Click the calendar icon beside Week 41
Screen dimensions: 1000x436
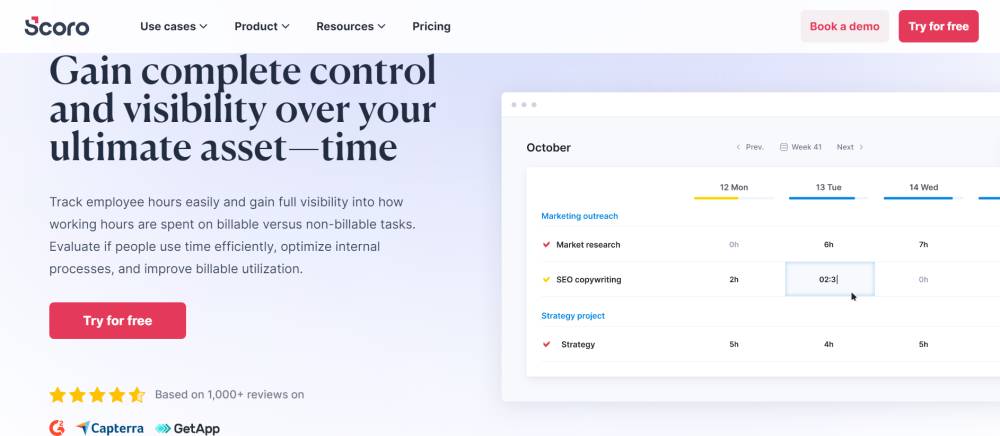(x=783, y=147)
